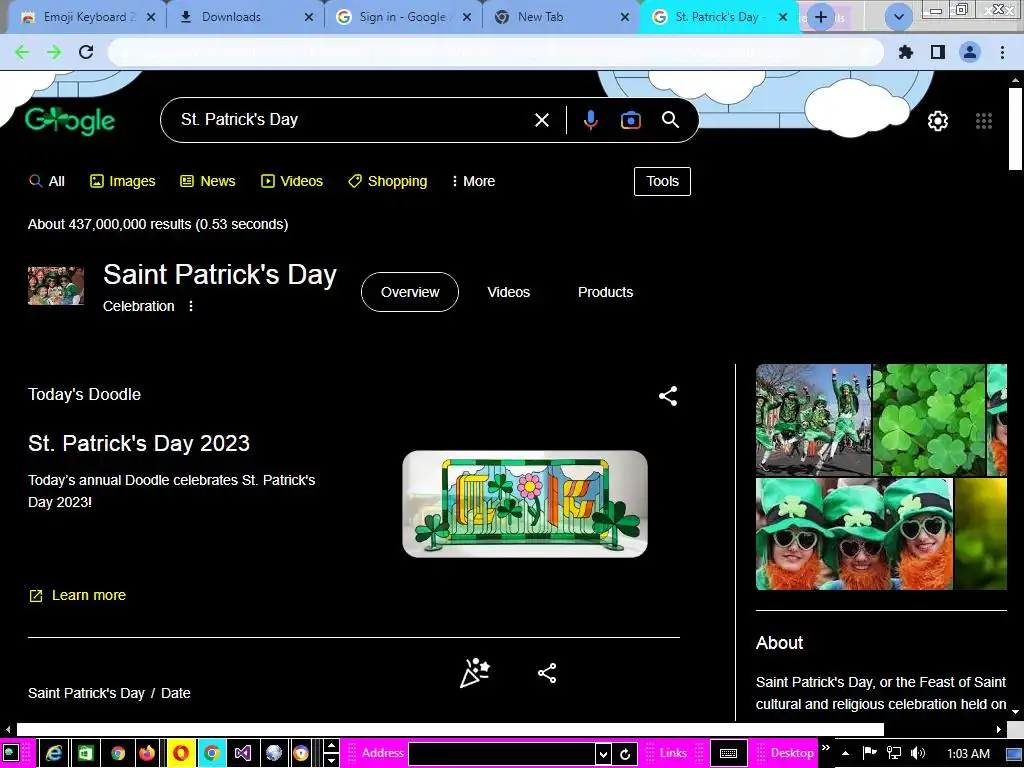Switch to the Sign in - Google tab

pyautogui.click(x=402, y=18)
